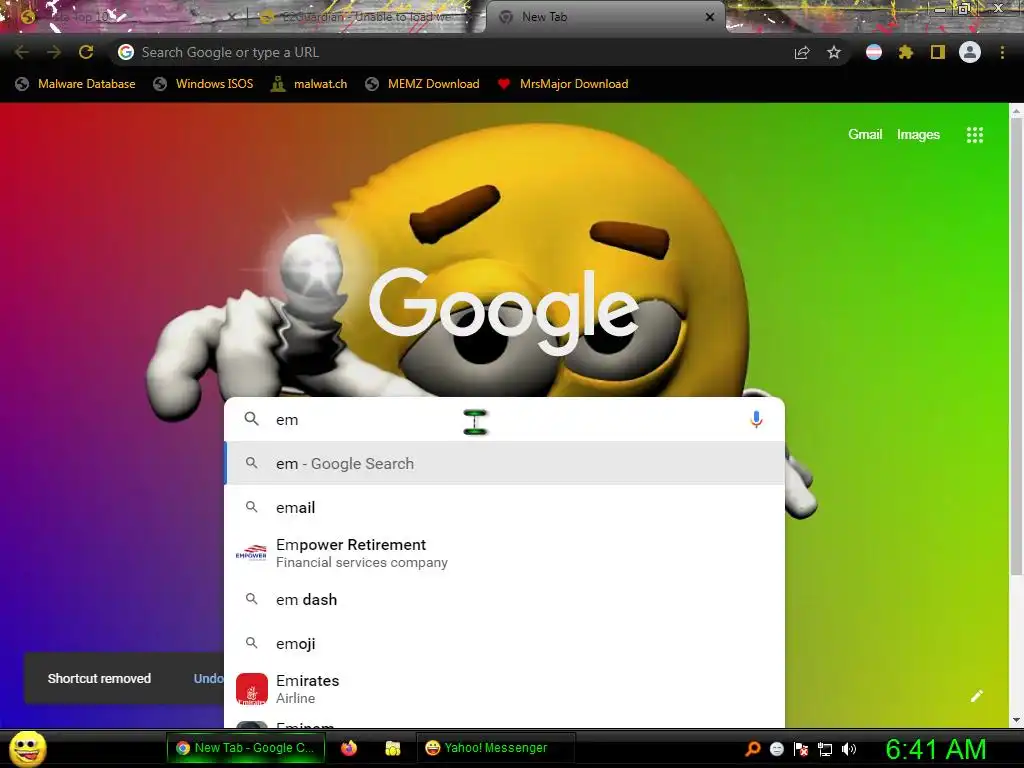Screen dimensions: 1024x768
Task: Open the profile avatar menu
Action: pyautogui.click(x=970, y=52)
